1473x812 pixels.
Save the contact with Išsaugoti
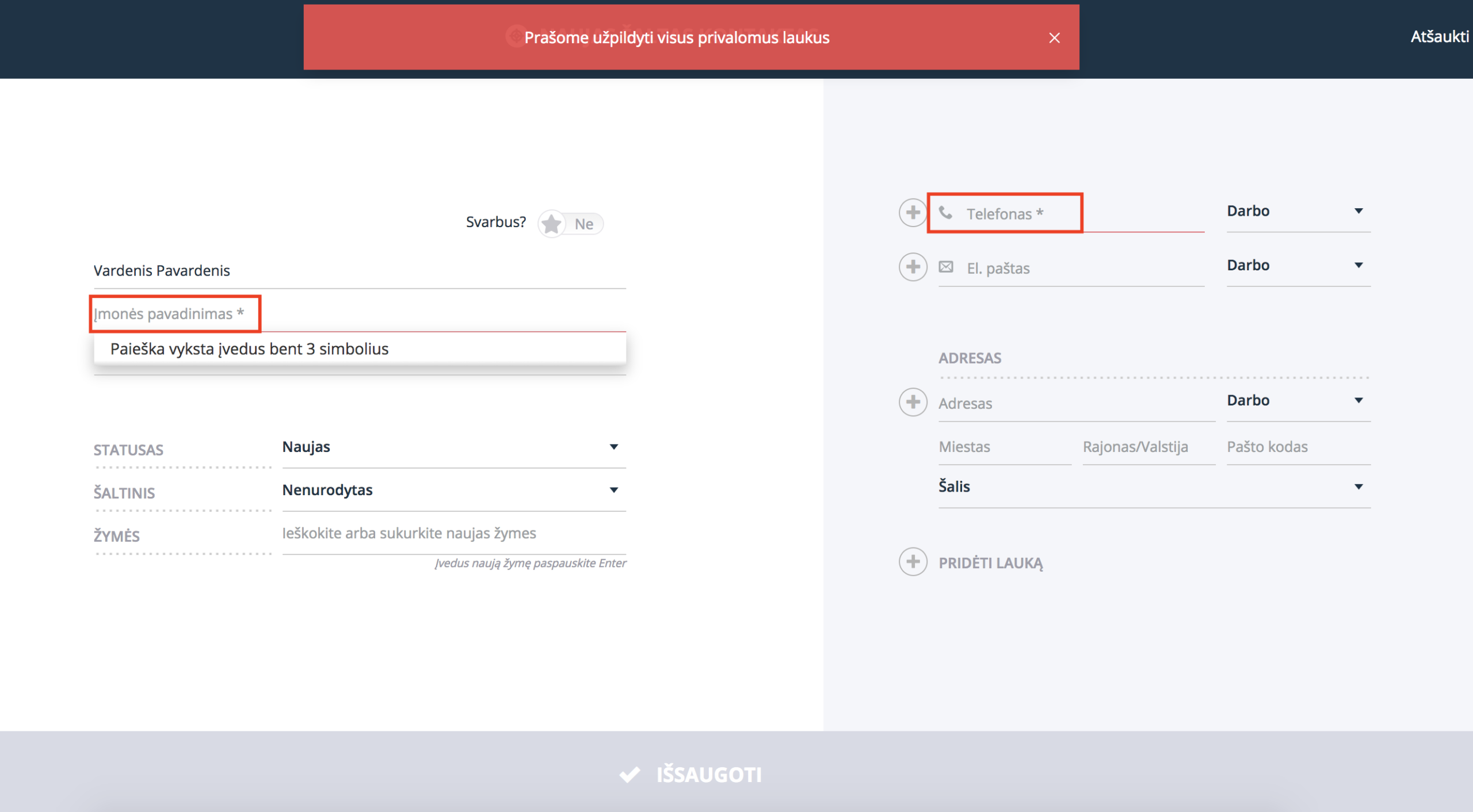690,775
